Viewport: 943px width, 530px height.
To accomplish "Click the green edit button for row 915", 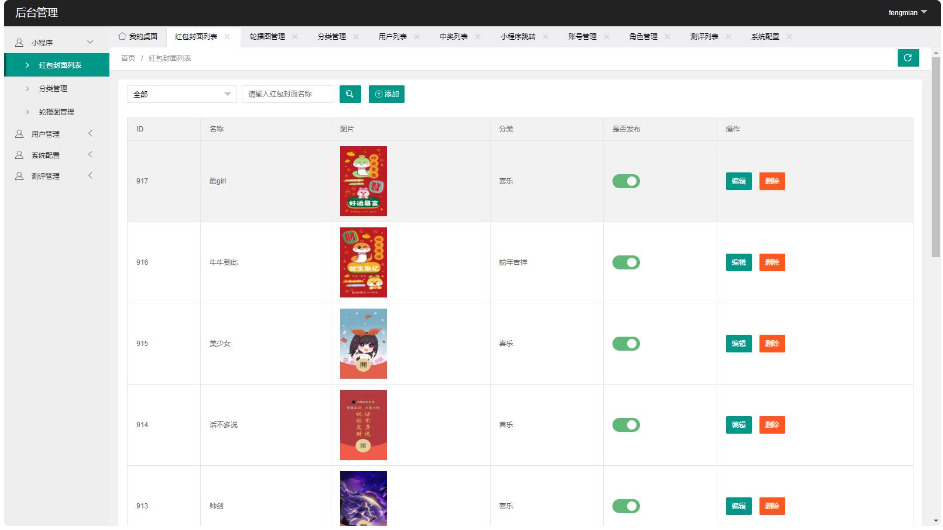I will tap(739, 344).
